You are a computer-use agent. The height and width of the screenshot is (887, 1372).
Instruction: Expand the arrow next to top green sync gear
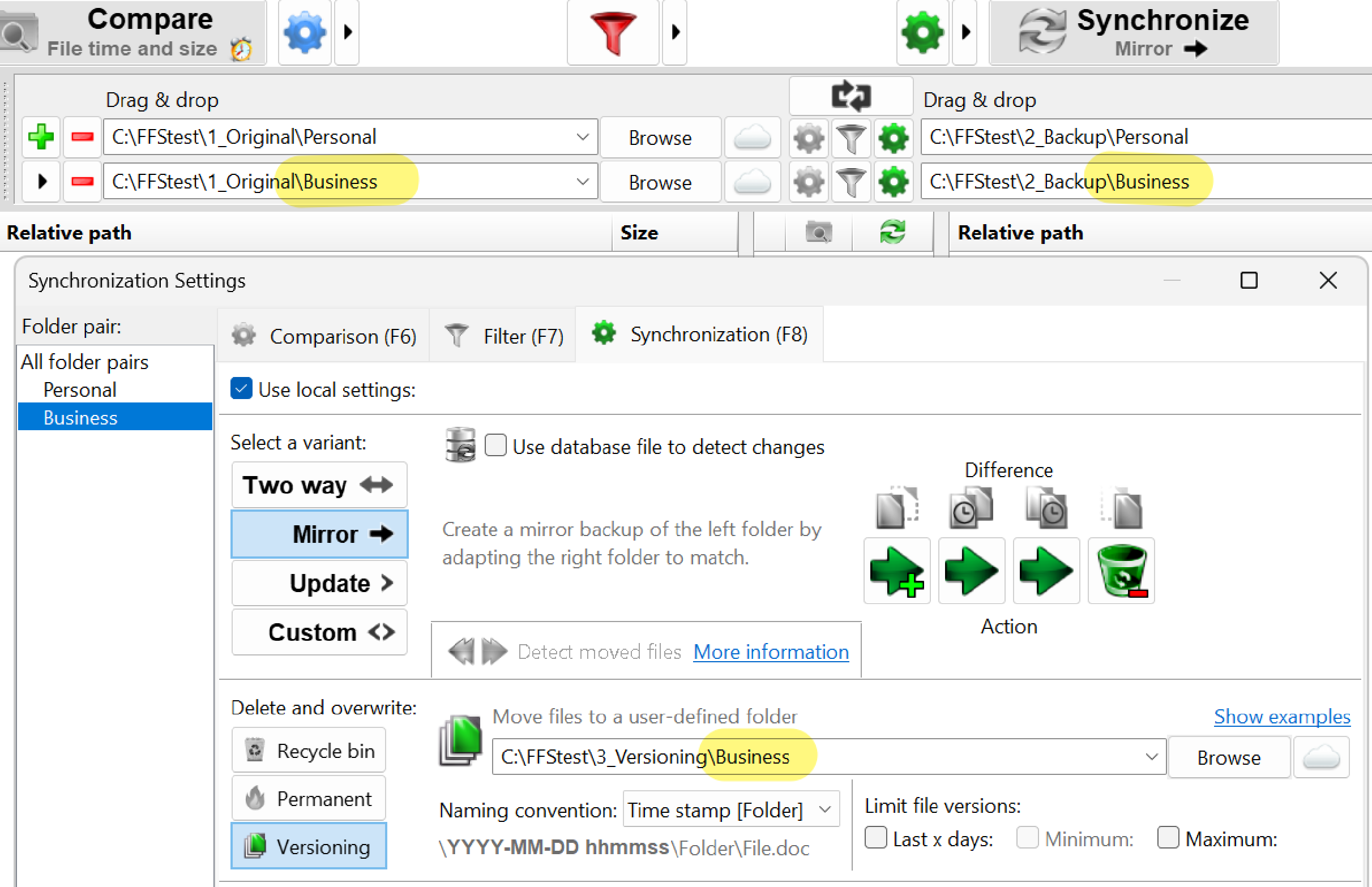[965, 32]
